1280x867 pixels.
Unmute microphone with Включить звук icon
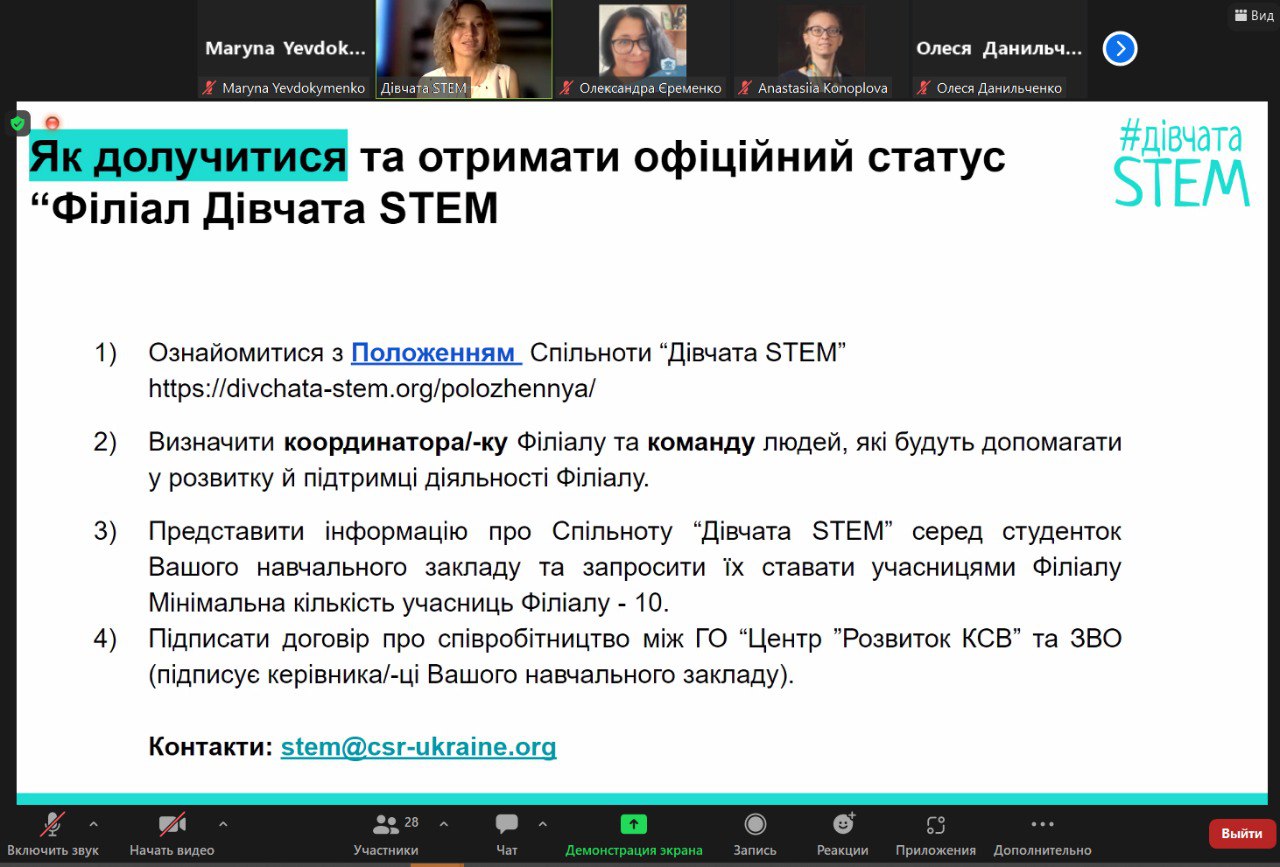[x=52, y=825]
